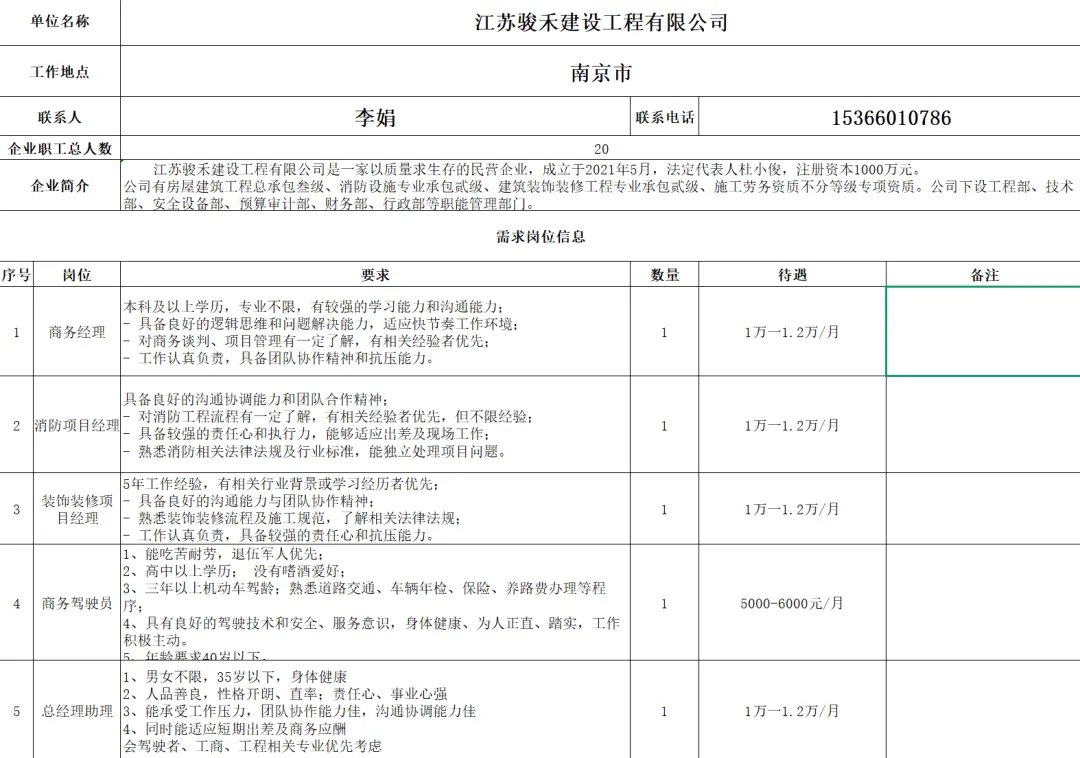
Task: Click the 要求 column header
Action: [x=375, y=275]
